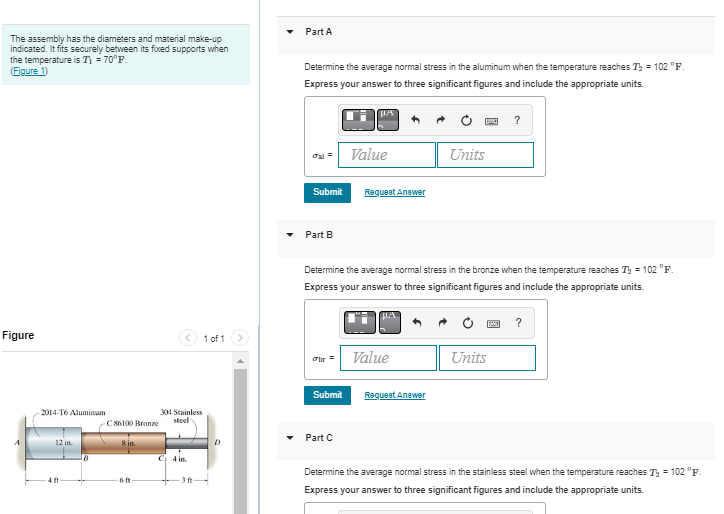
Task: Click the 'Figure' heading
Action: pyautogui.click(x=18, y=335)
